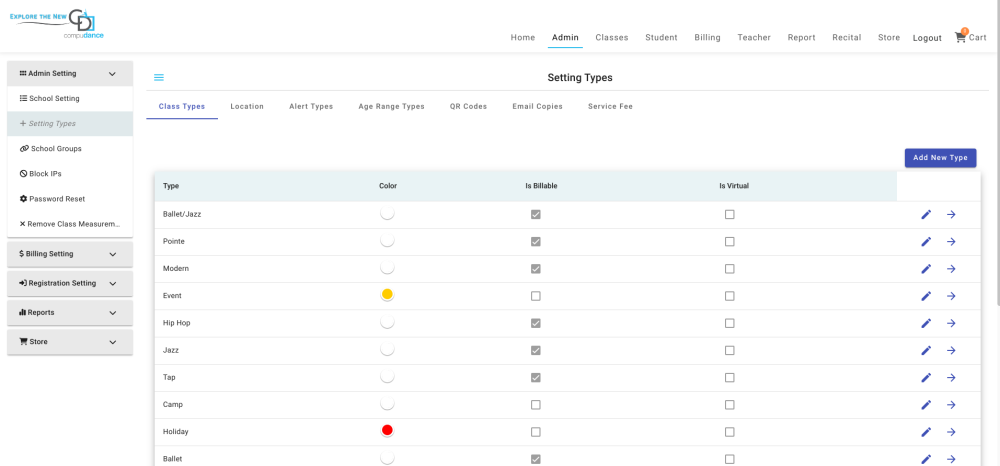The image size is (1000, 466).
Task: Expand the Store sidebar section
Action: click(69, 342)
